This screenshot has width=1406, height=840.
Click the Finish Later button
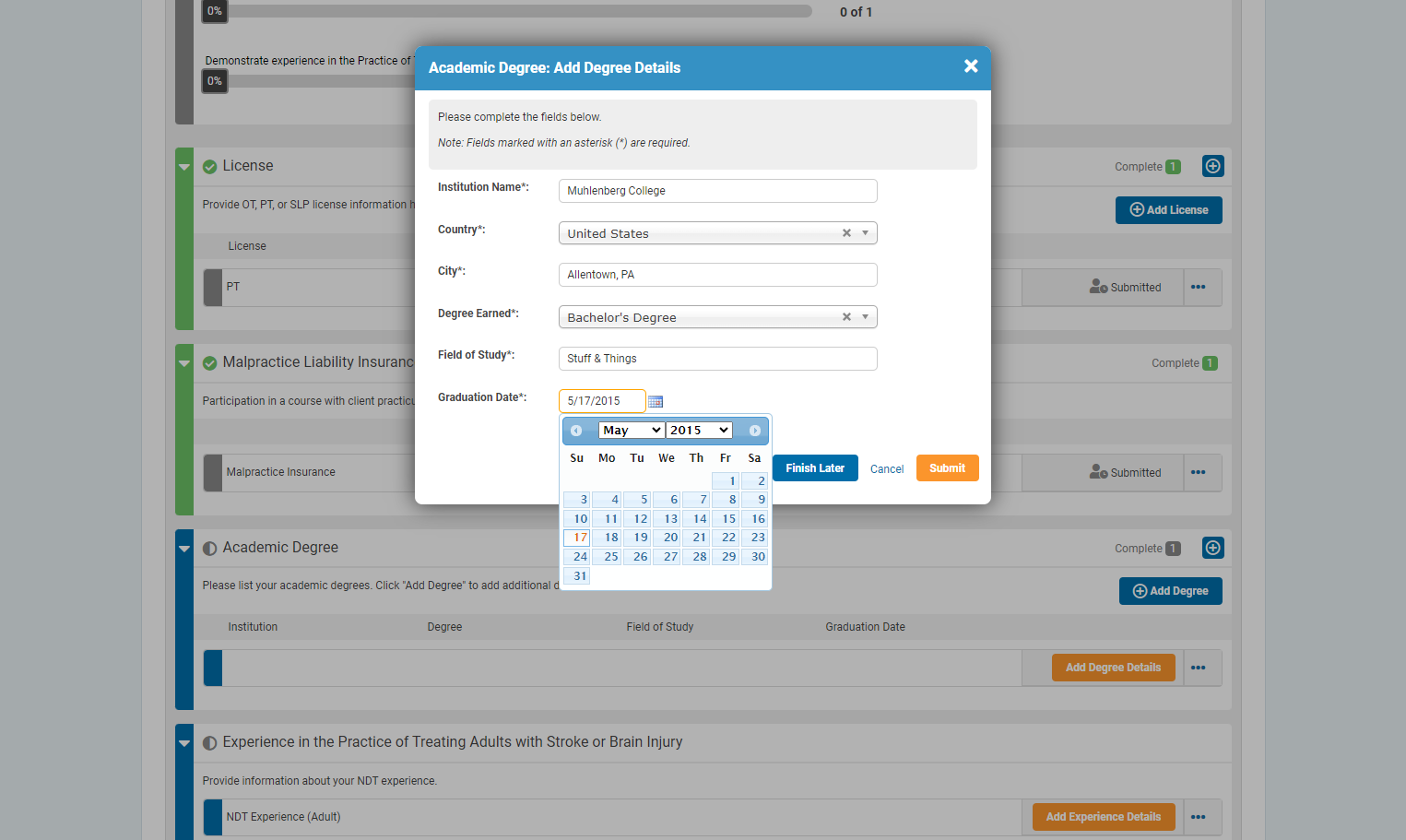(815, 468)
